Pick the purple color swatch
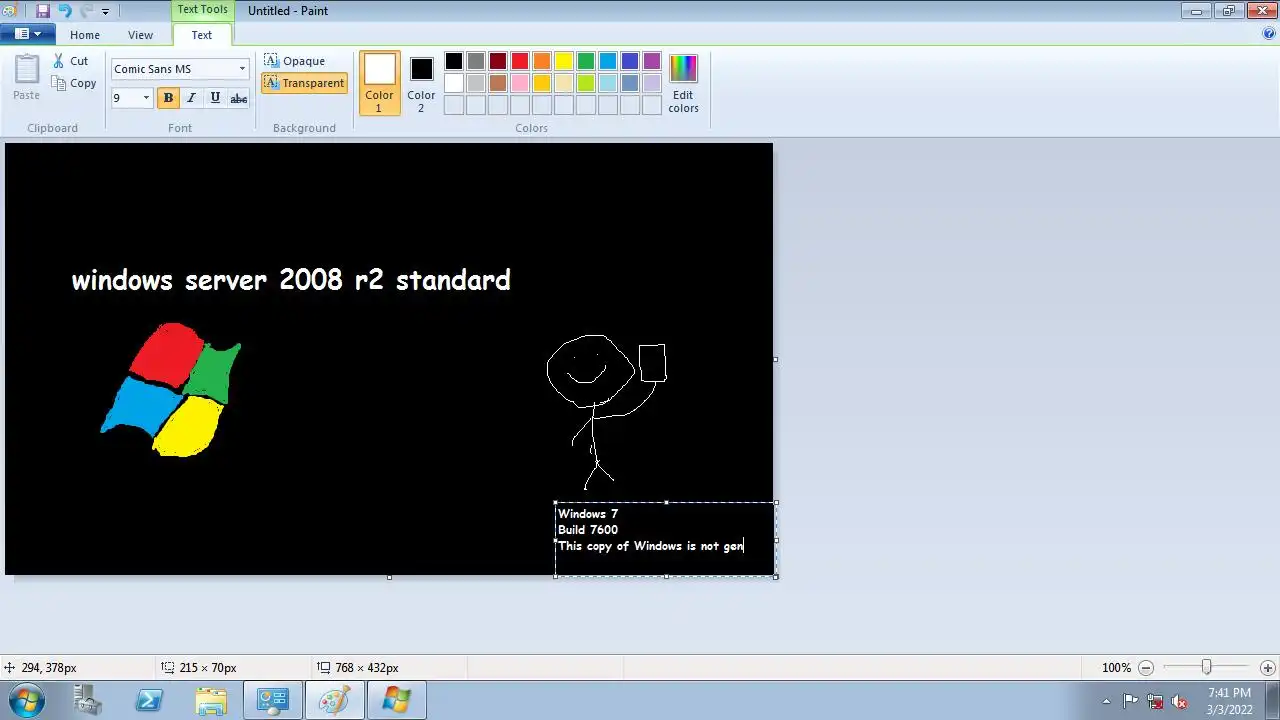 (x=652, y=61)
